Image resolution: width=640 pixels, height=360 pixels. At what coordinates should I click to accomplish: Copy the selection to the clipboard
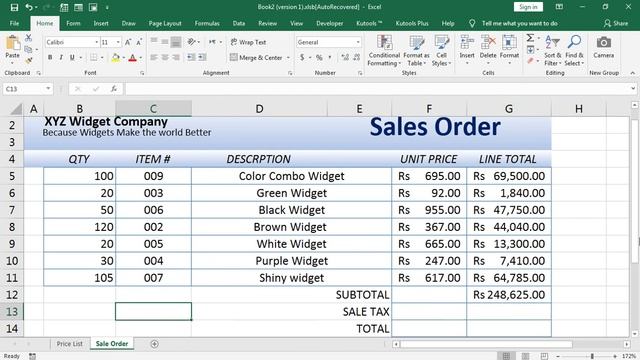[x=28, y=49]
